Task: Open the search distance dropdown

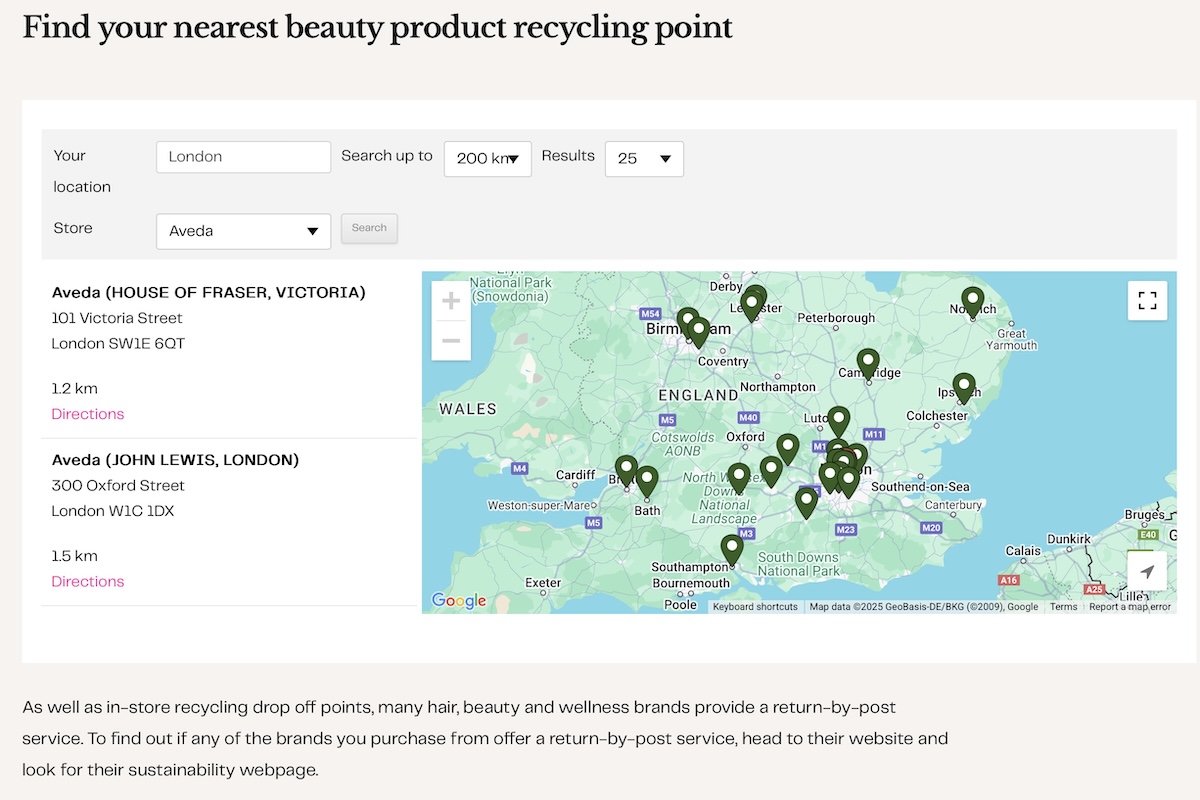Action: tap(488, 159)
